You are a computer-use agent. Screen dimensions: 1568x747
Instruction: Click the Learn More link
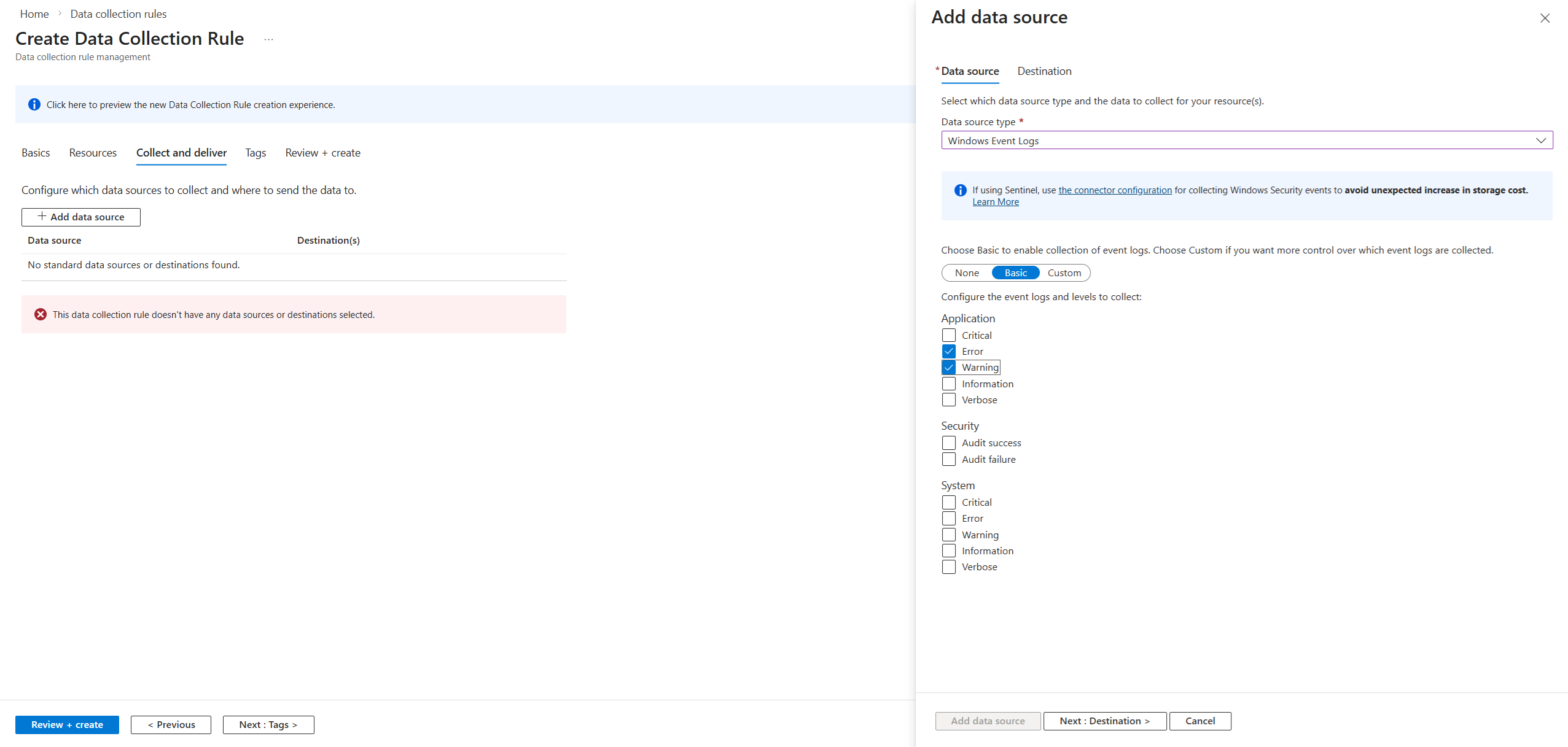coord(995,201)
